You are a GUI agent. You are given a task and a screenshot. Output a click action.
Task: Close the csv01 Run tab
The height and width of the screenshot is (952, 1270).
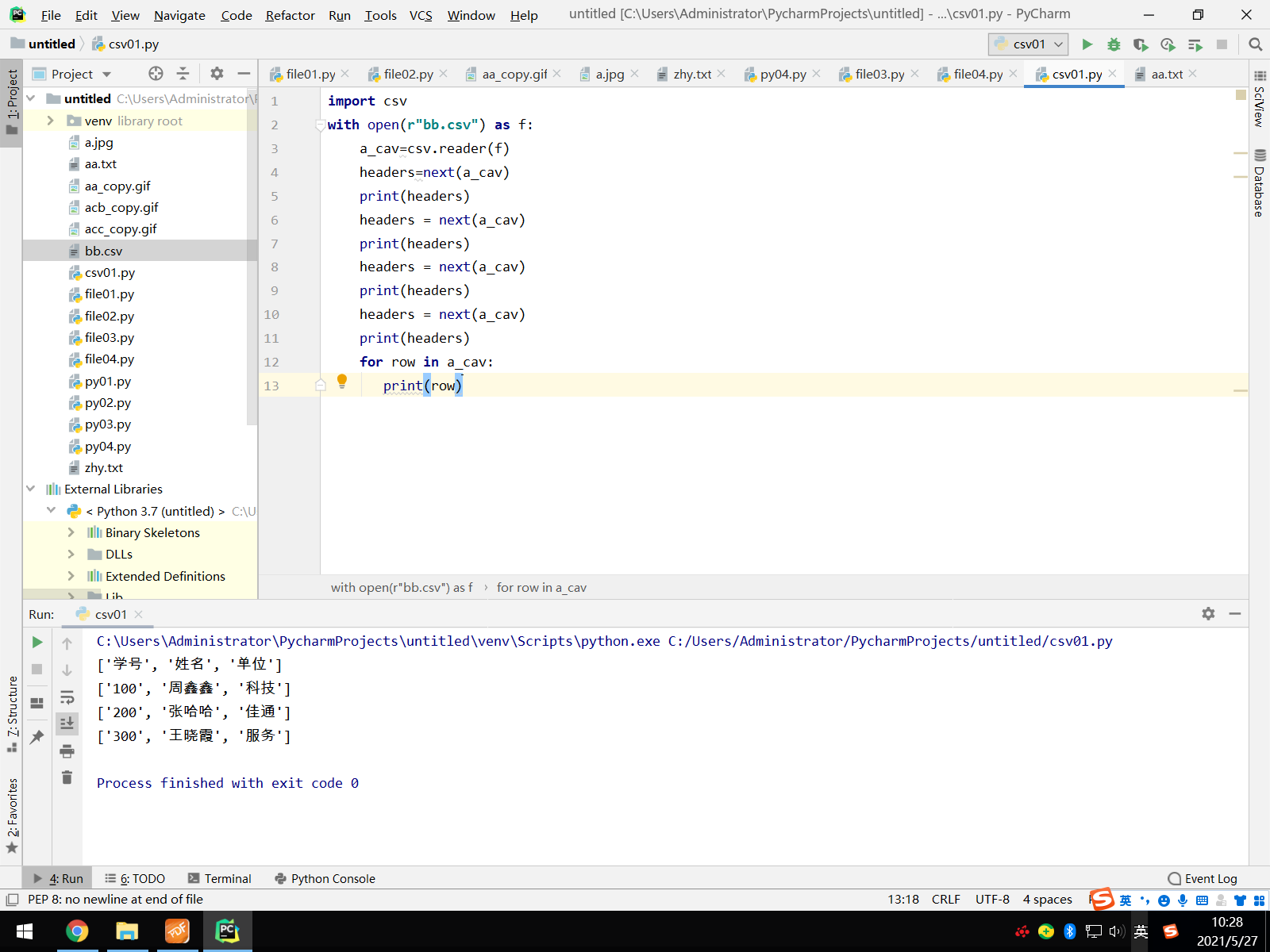pyautogui.click(x=138, y=614)
